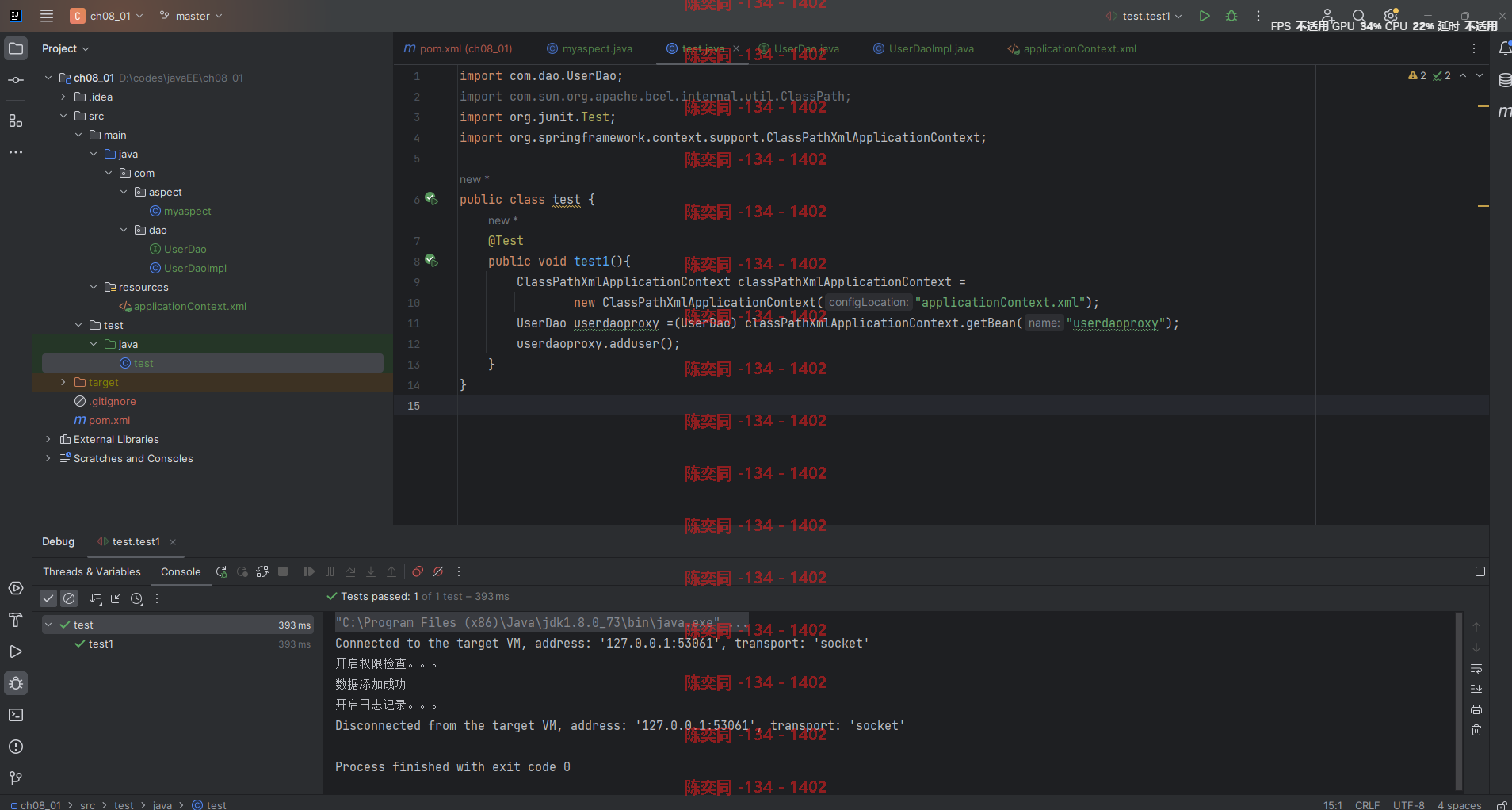This screenshot has width=1512, height=810.
Task: Open the Build hammer tool window
Action: tap(16, 620)
